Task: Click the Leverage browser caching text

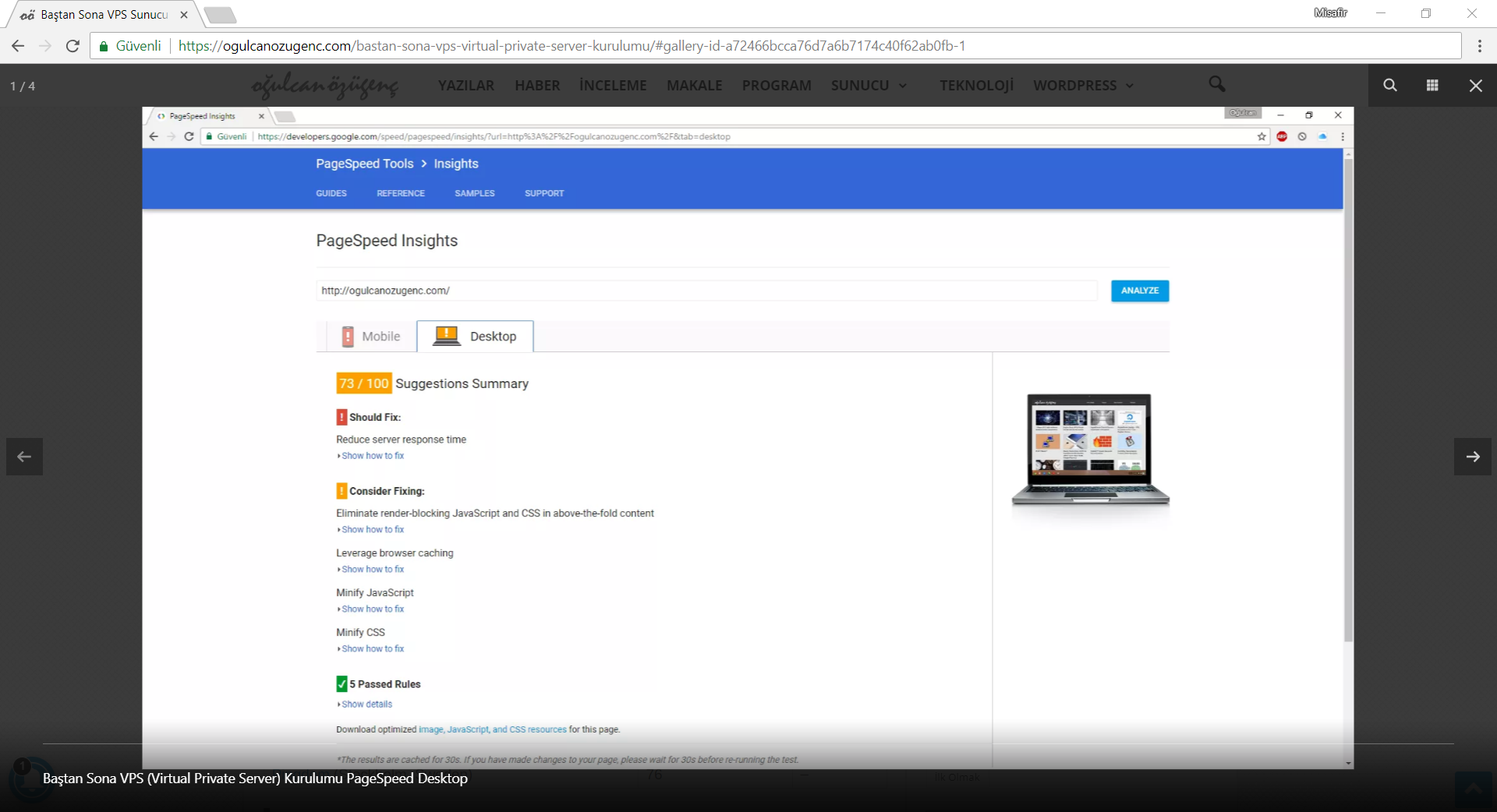Action: coord(395,553)
